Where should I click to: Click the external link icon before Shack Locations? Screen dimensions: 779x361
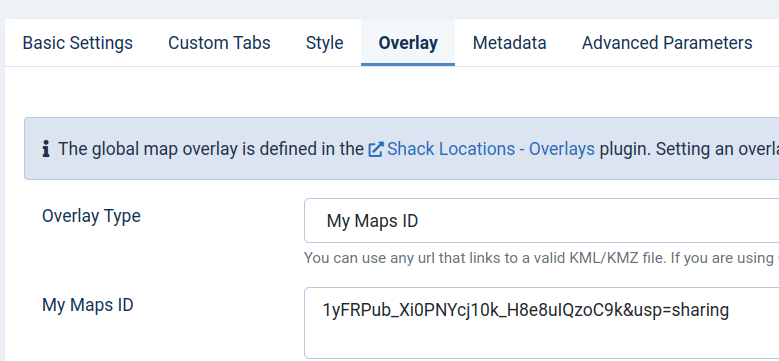[x=376, y=149]
